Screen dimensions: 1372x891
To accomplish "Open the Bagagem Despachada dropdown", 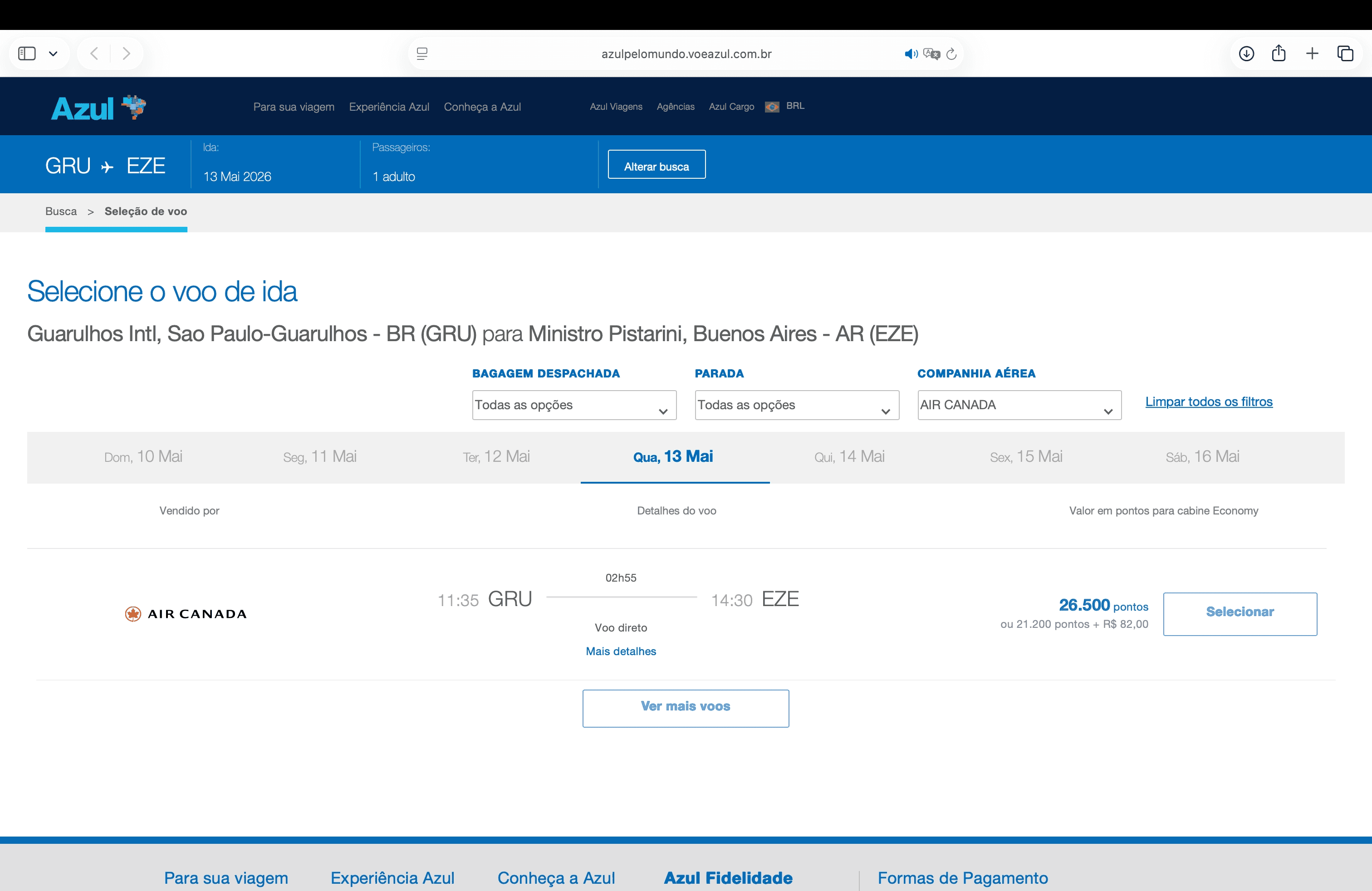I will pyautogui.click(x=574, y=405).
